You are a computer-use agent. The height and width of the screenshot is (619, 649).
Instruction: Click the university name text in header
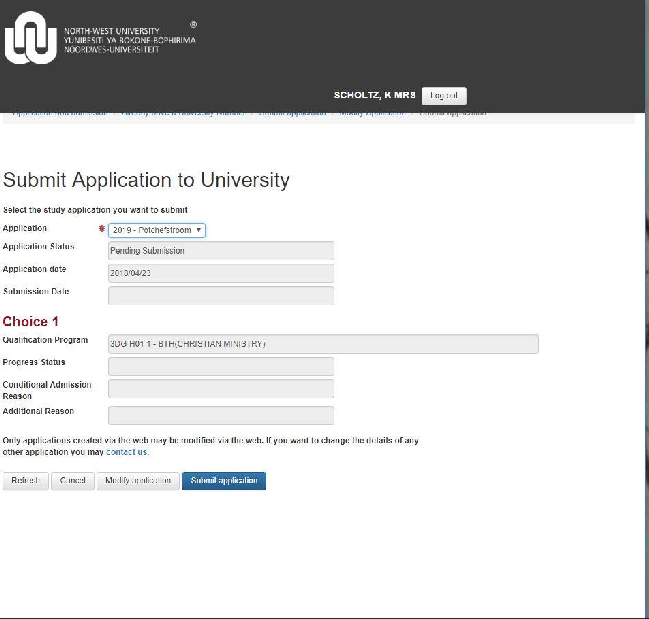tap(129, 40)
